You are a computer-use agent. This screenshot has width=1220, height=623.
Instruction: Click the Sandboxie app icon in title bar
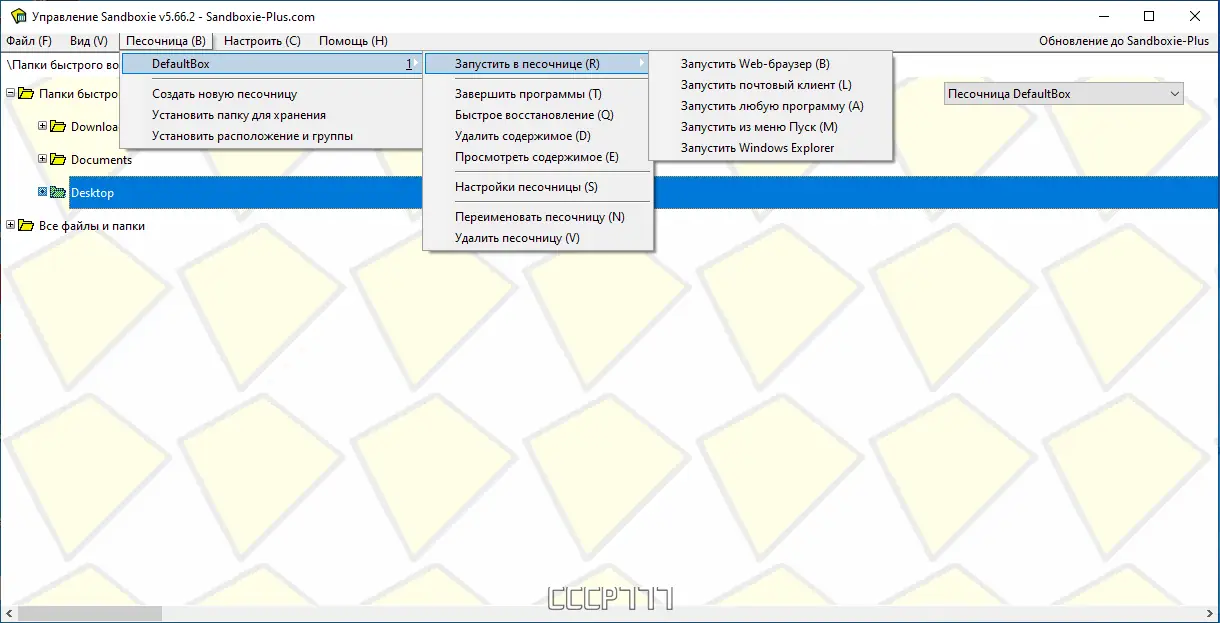[x=18, y=16]
